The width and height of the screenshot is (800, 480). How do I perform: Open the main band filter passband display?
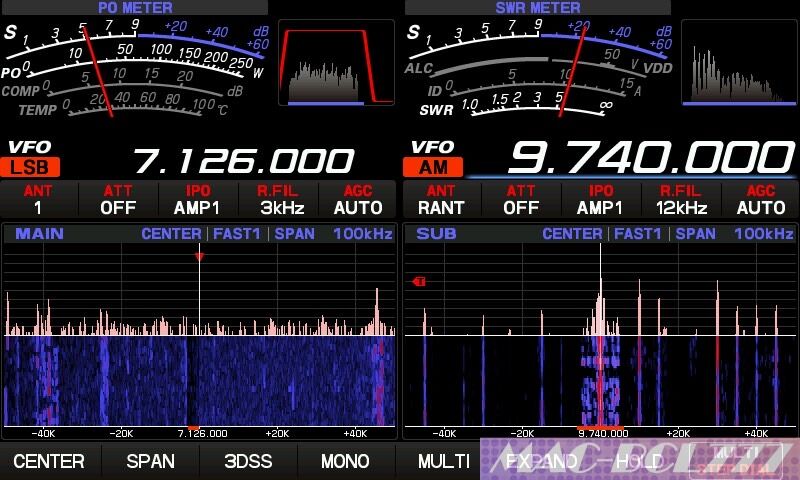tap(336, 63)
